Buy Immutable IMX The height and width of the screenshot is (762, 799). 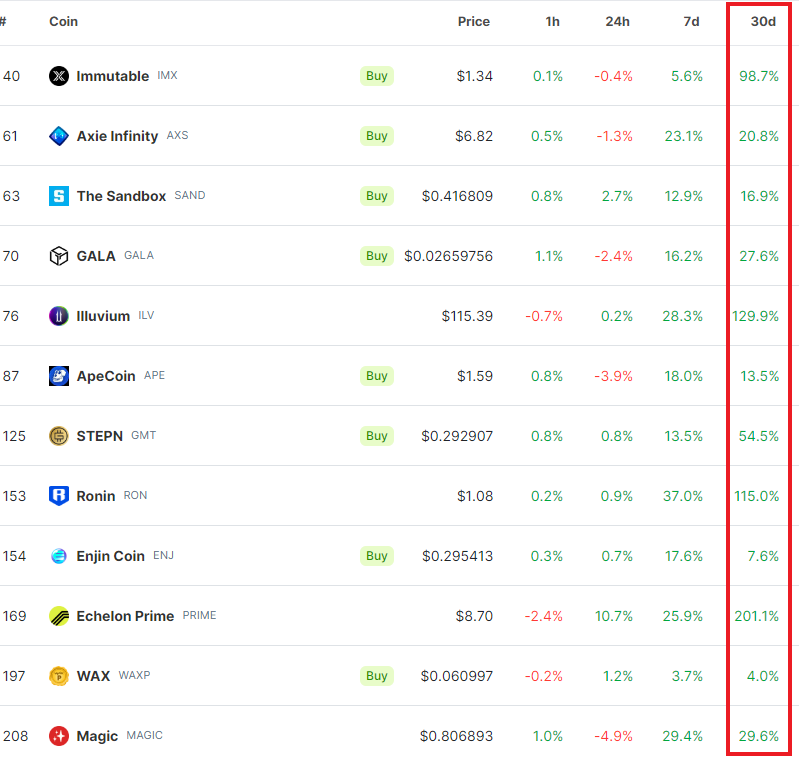point(377,76)
